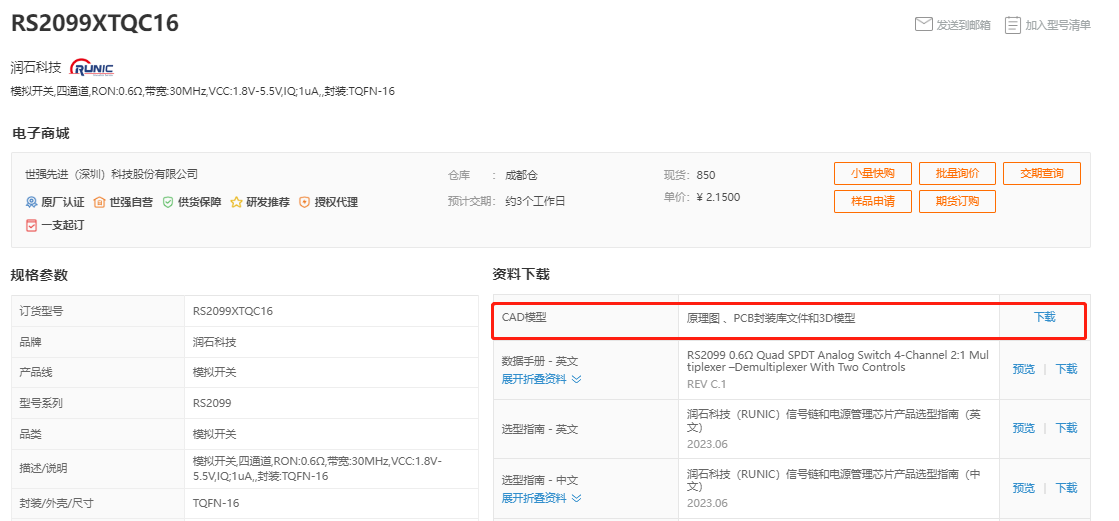The image size is (1119, 521).
Task: Click the 品牌 value 润石科技 in table
Action: coord(214,342)
